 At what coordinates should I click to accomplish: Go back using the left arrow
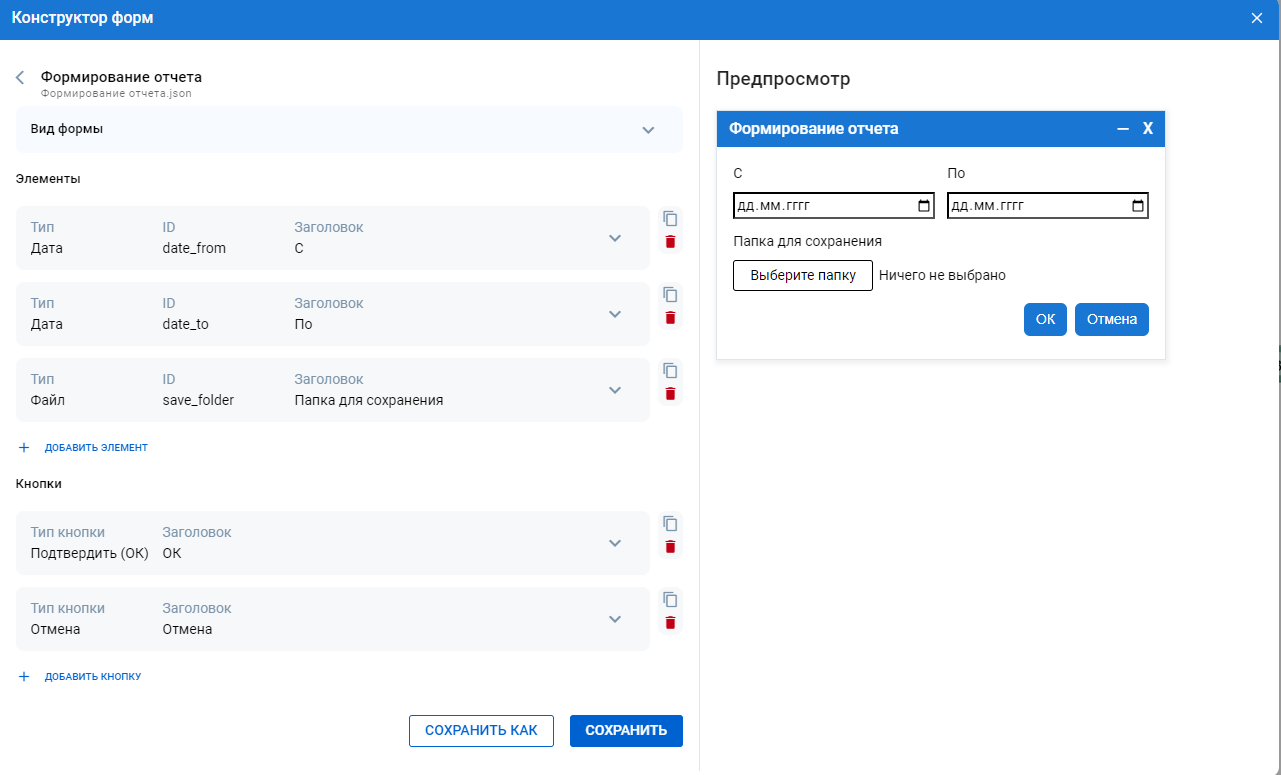20,78
